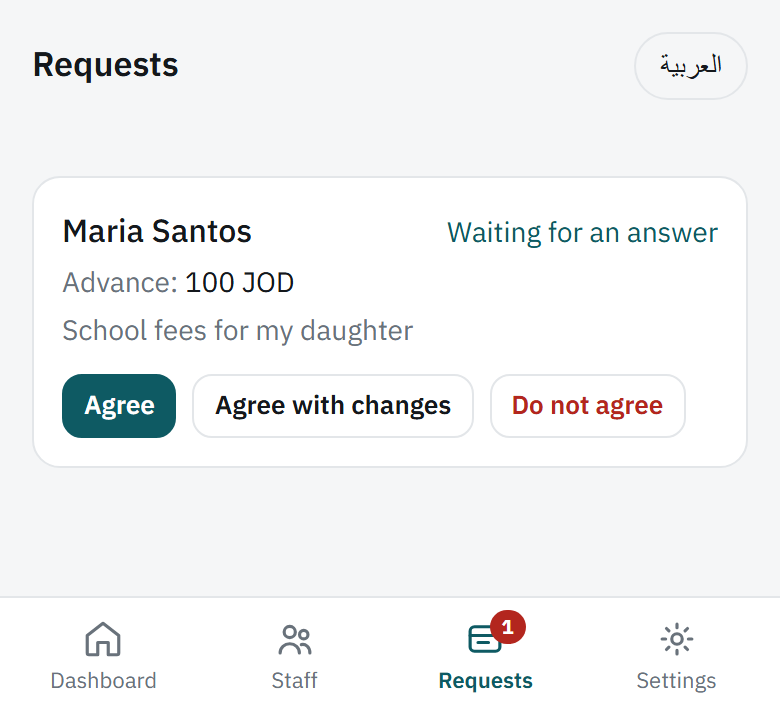
Task: Click the Maria Santos name
Action: tap(157, 231)
